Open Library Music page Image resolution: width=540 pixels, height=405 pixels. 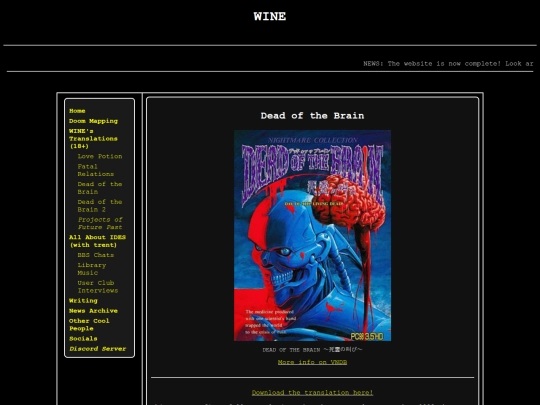92,269
